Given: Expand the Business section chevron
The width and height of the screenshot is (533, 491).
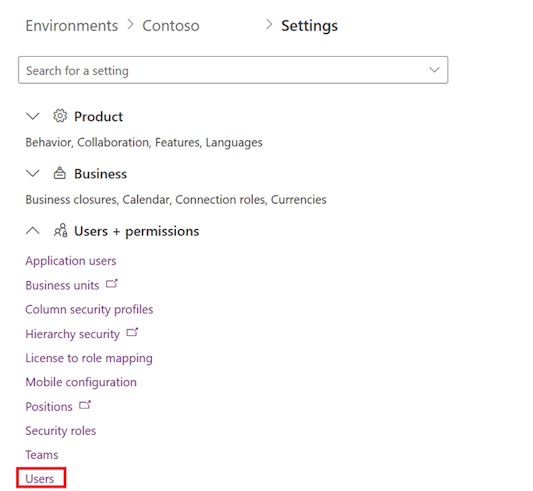Looking at the screenshot, I should 33,173.
